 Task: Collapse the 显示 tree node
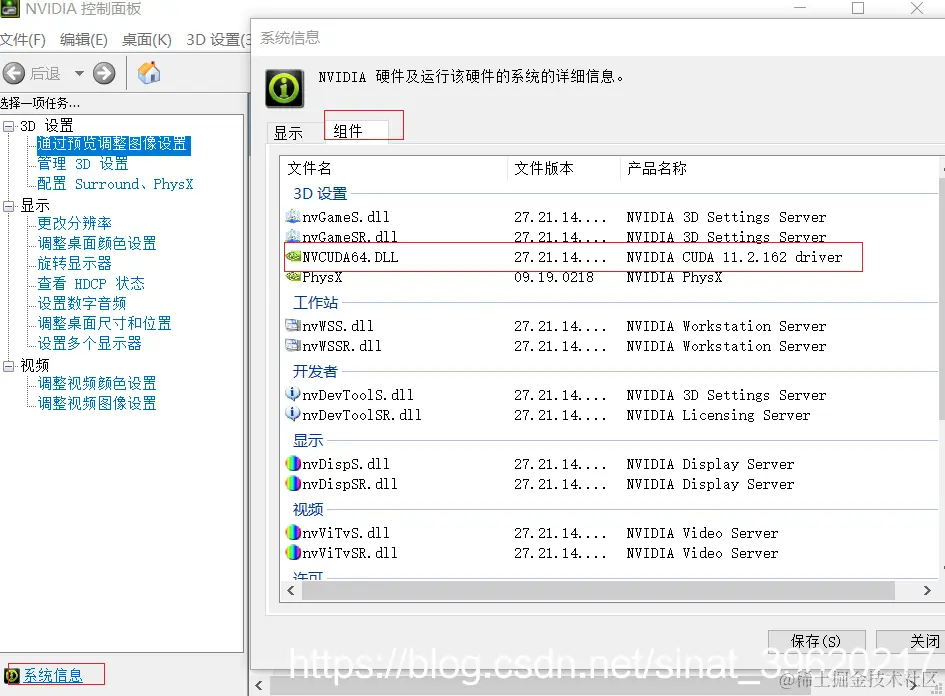click(x=8, y=206)
